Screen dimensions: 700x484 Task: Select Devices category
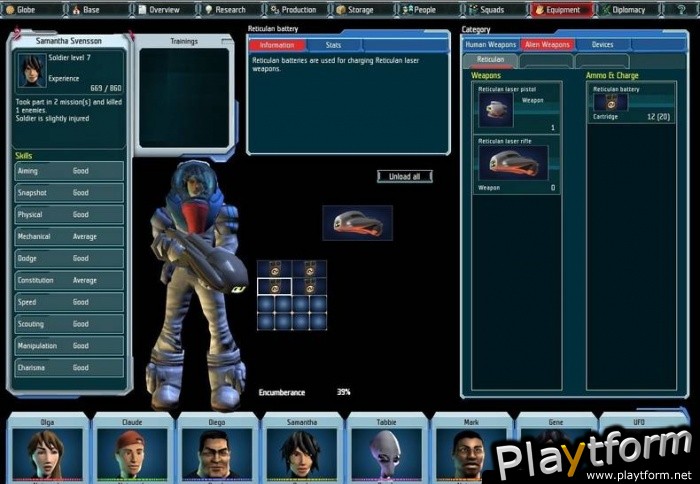pyautogui.click(x=603, y=45)
